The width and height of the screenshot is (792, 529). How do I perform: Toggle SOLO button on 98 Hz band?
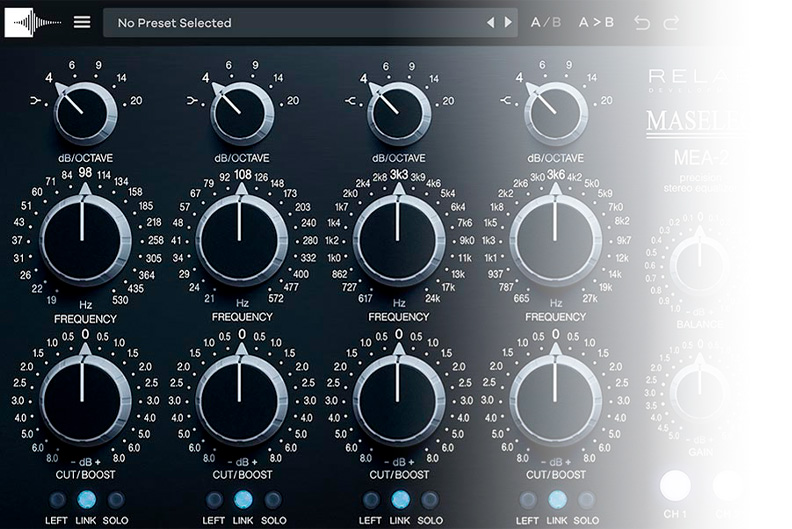(116, 500)
